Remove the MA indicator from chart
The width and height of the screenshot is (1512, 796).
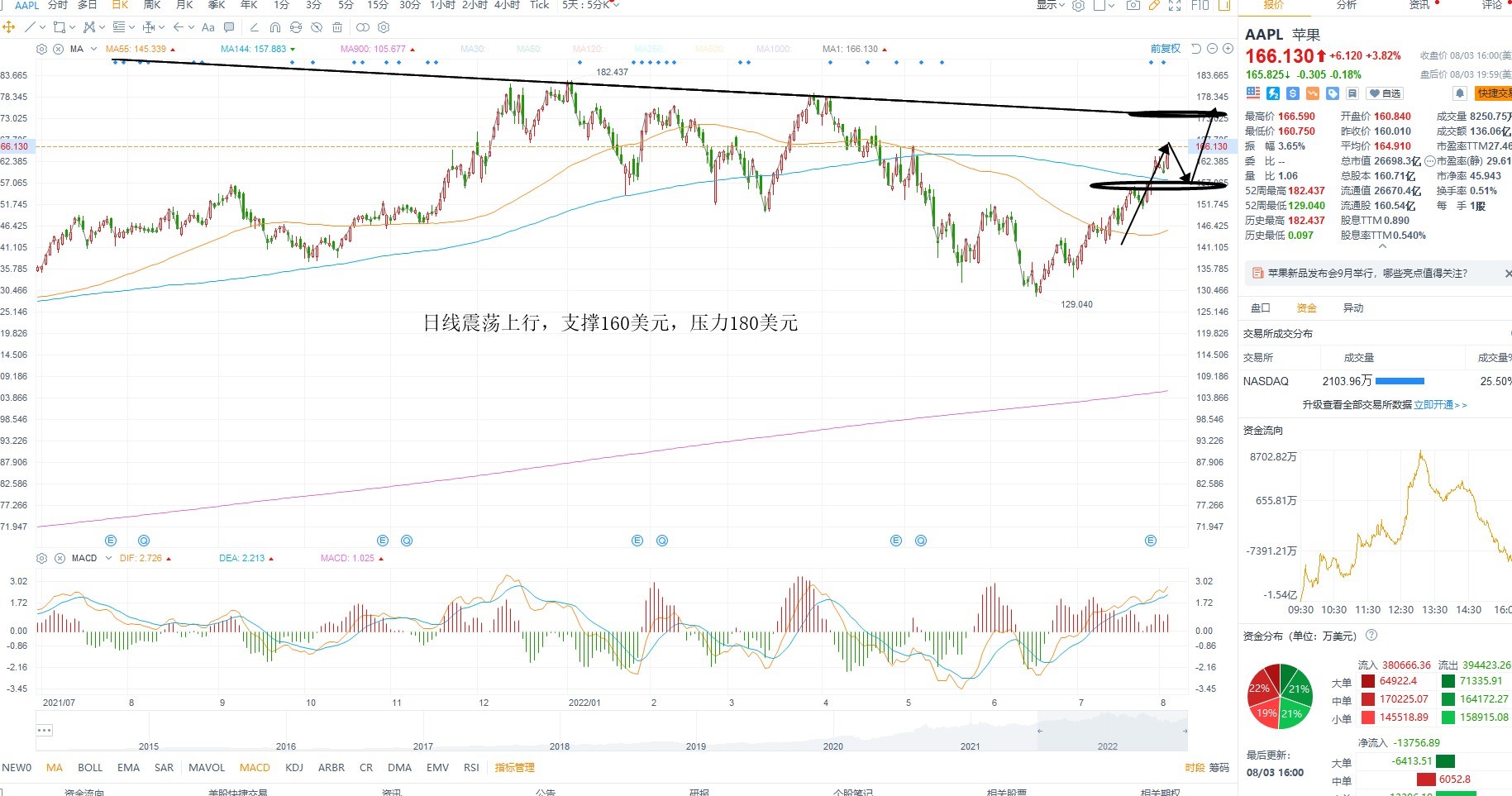click(x=59, y=49)
